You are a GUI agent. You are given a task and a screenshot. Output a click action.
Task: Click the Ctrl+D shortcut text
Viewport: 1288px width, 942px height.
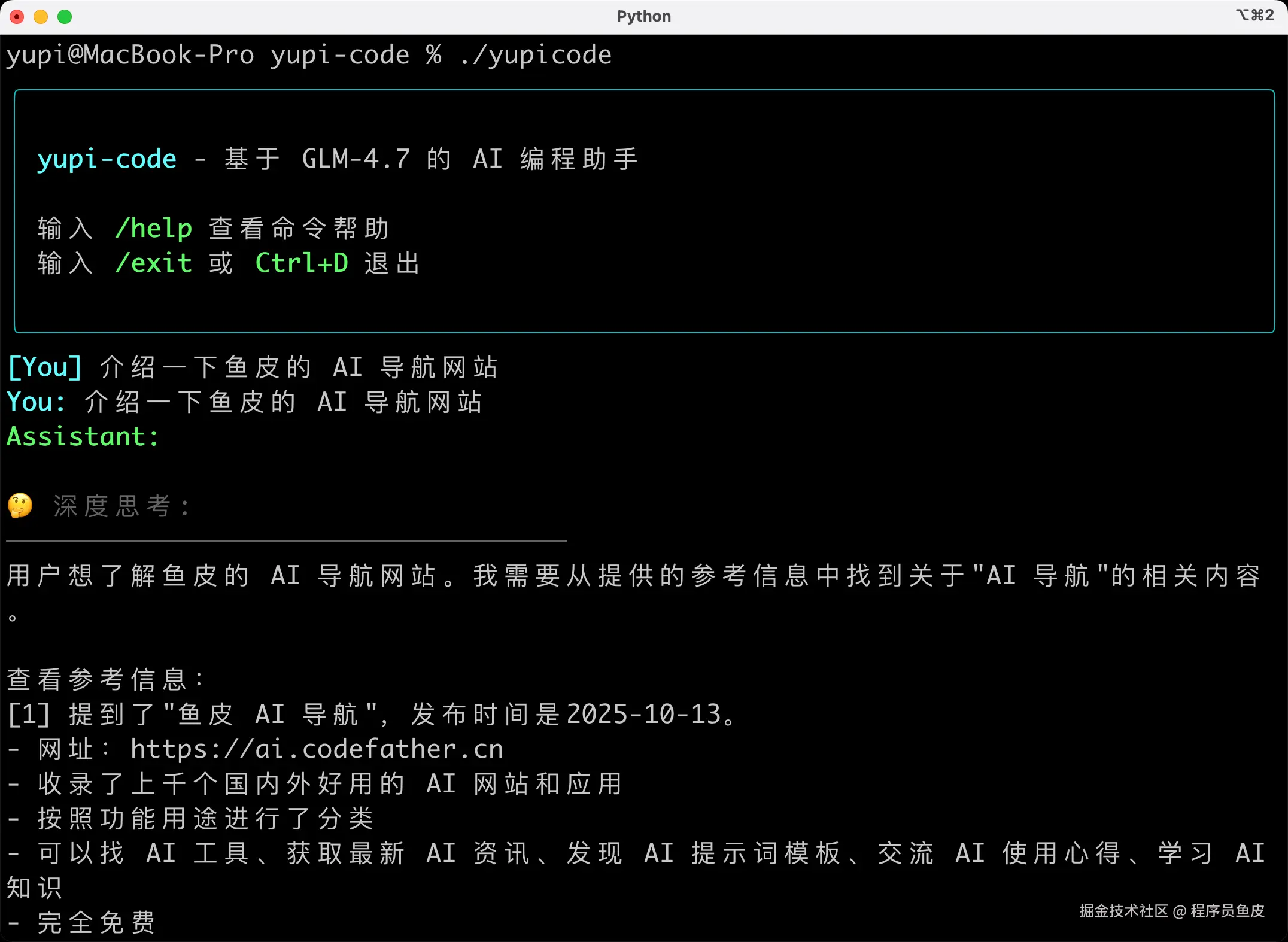[x=302, y=263]
